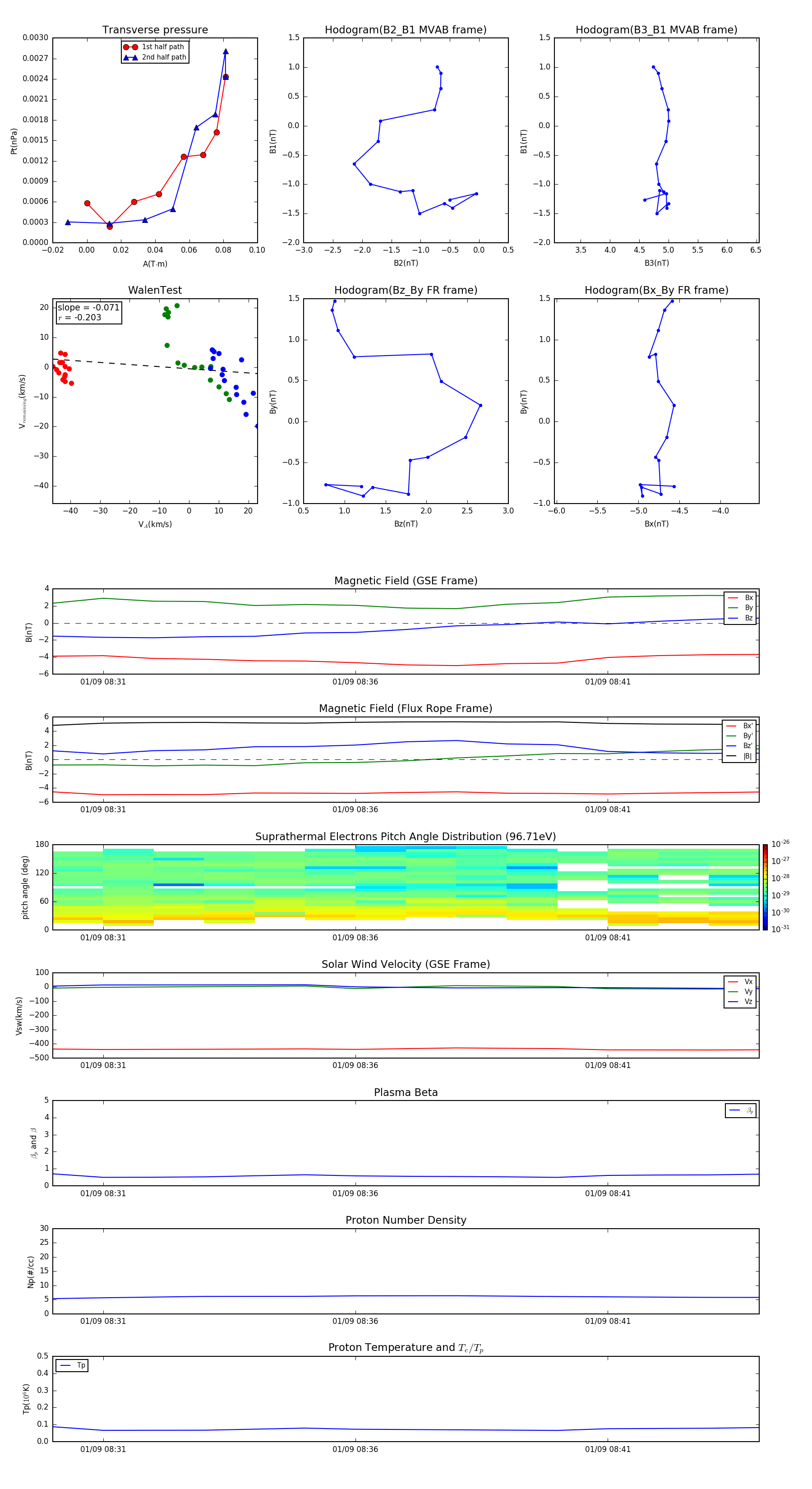Click the "A(T·m)" x-axis label
Screen dimensions: 812x1489
pos(155,264)
